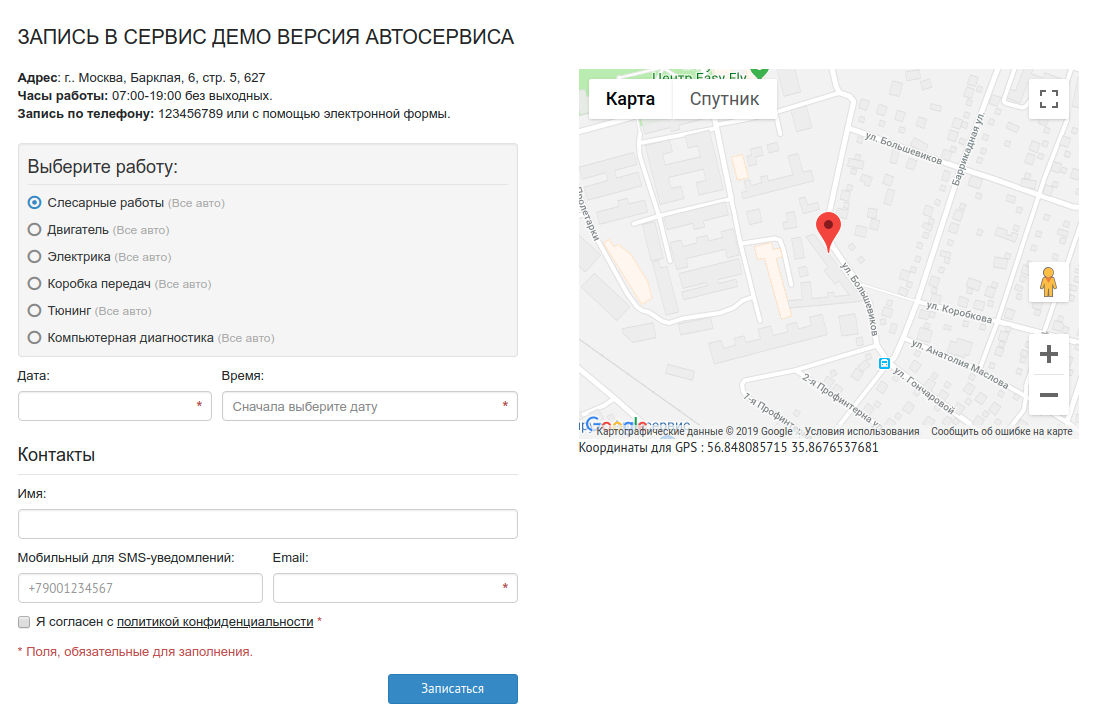Zoom in on the map
This screenshot has height=713, width=1102.
[1048, 354]
